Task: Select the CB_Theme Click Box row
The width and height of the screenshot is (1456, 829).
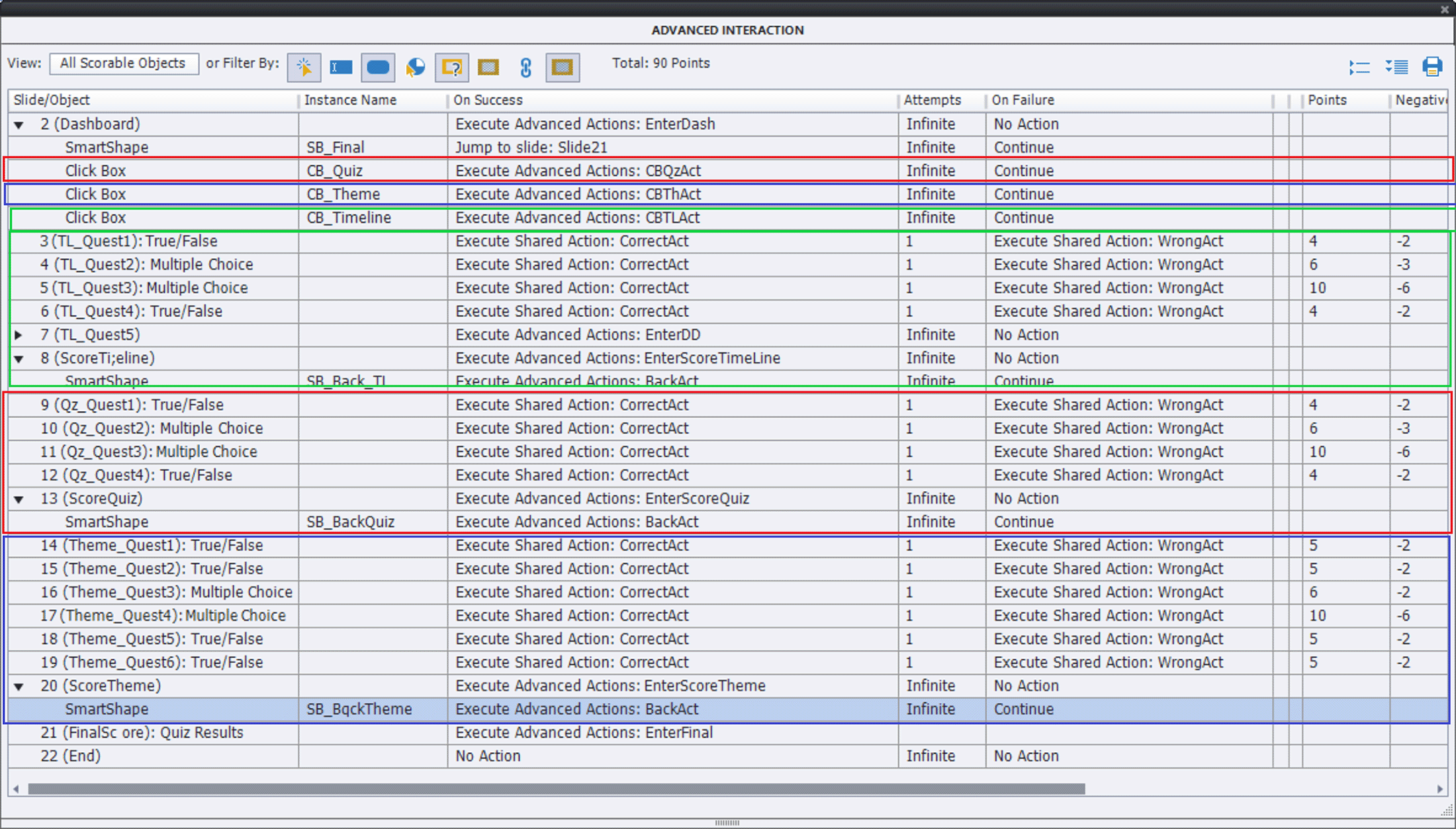Action: pyautogui.click(x=343, y=194)
